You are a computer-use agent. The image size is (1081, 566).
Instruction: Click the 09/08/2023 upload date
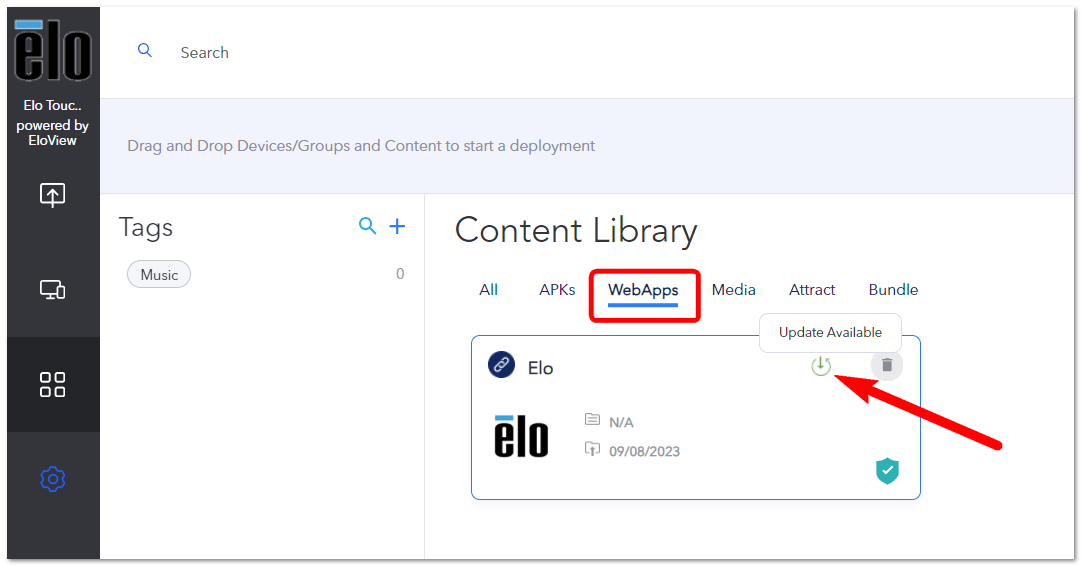644,452
